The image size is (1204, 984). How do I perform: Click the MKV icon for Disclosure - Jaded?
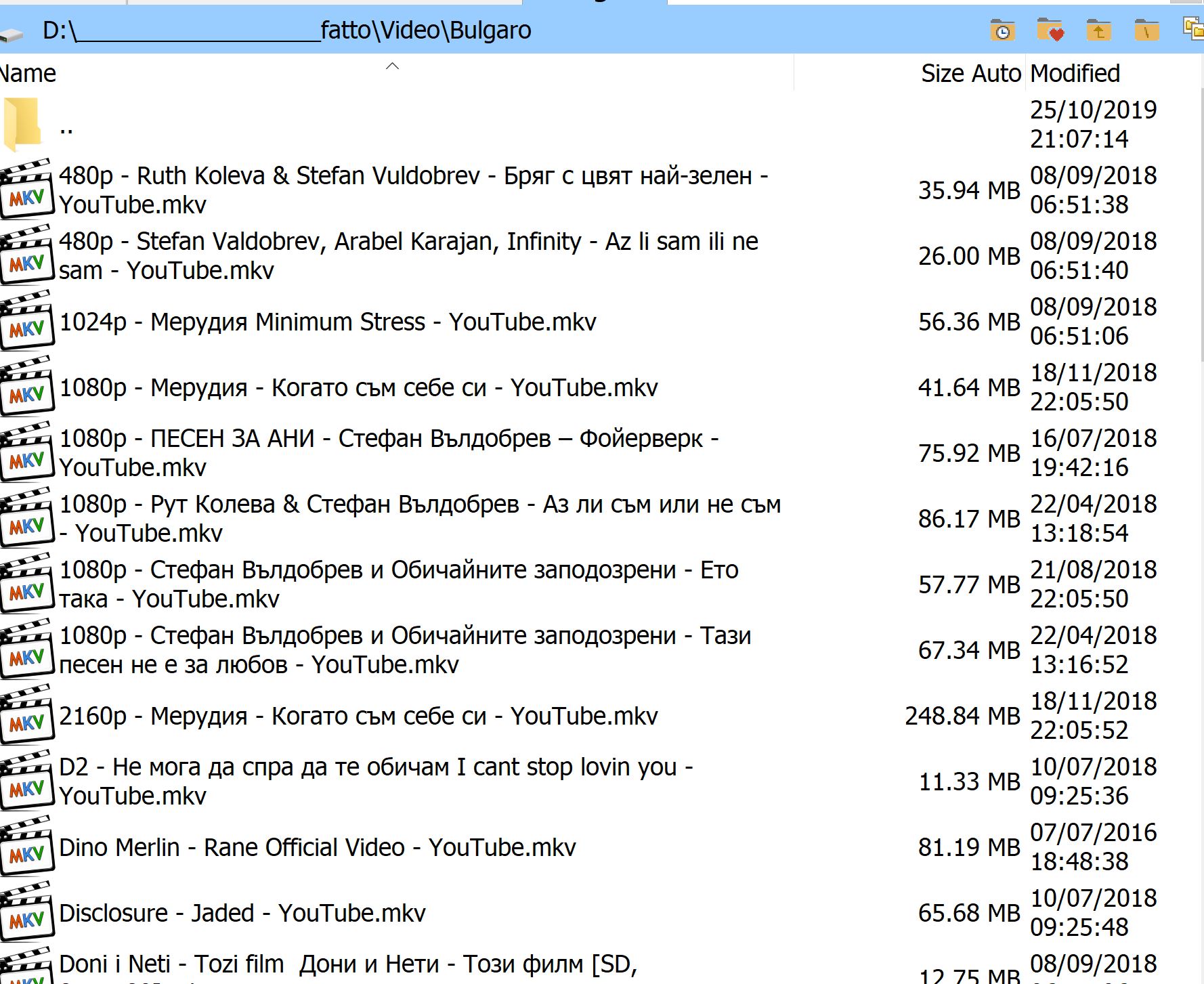pyautogui.click(x=26, y=914)
